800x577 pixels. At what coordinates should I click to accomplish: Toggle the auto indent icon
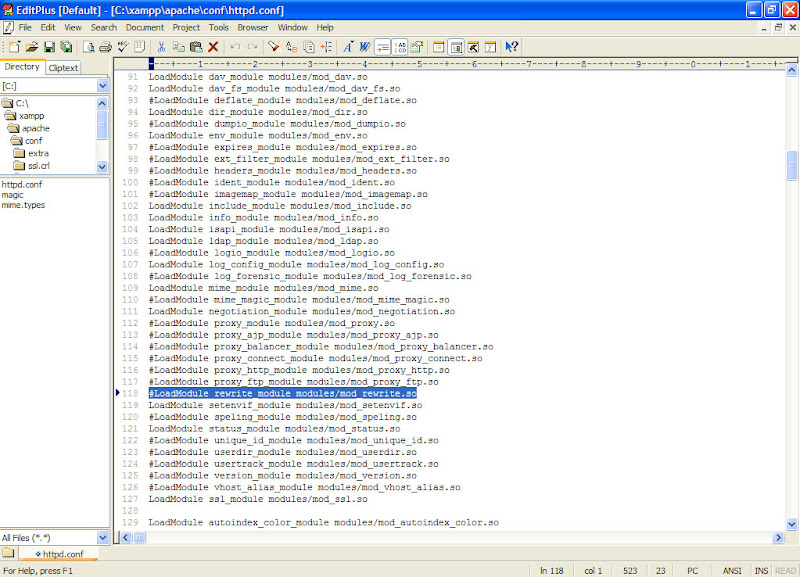click(x=382, y=47)
